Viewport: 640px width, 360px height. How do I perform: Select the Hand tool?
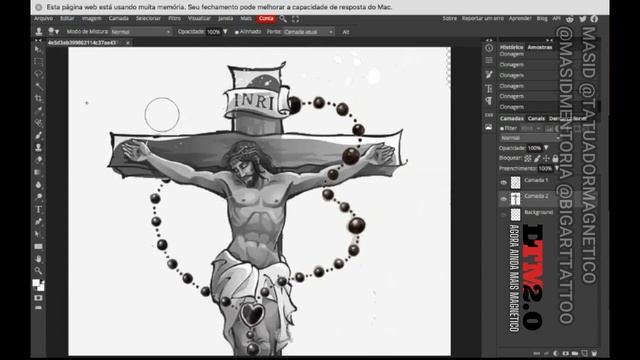pos(38,258)
